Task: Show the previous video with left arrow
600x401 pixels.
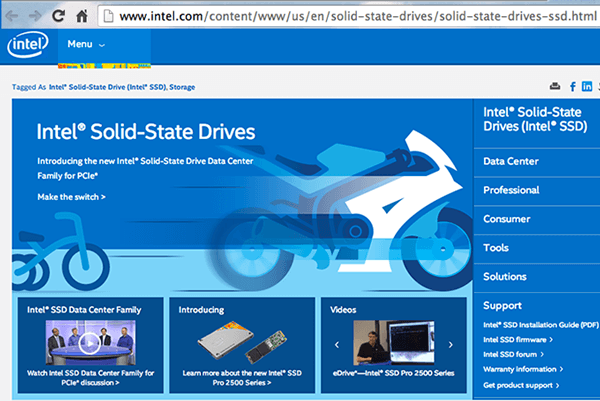Action: (337, 344)
